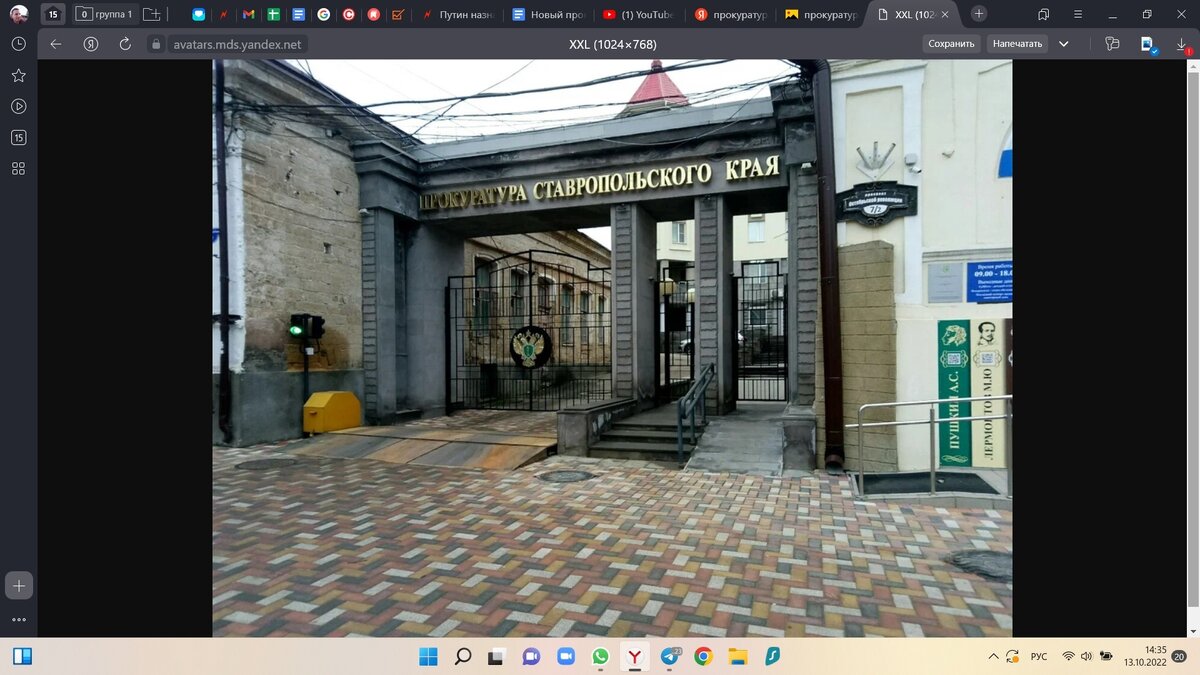Add a new item with sidebar plus button
Image resolution: width=1200 pixels, height=675 pixels.
19,585
